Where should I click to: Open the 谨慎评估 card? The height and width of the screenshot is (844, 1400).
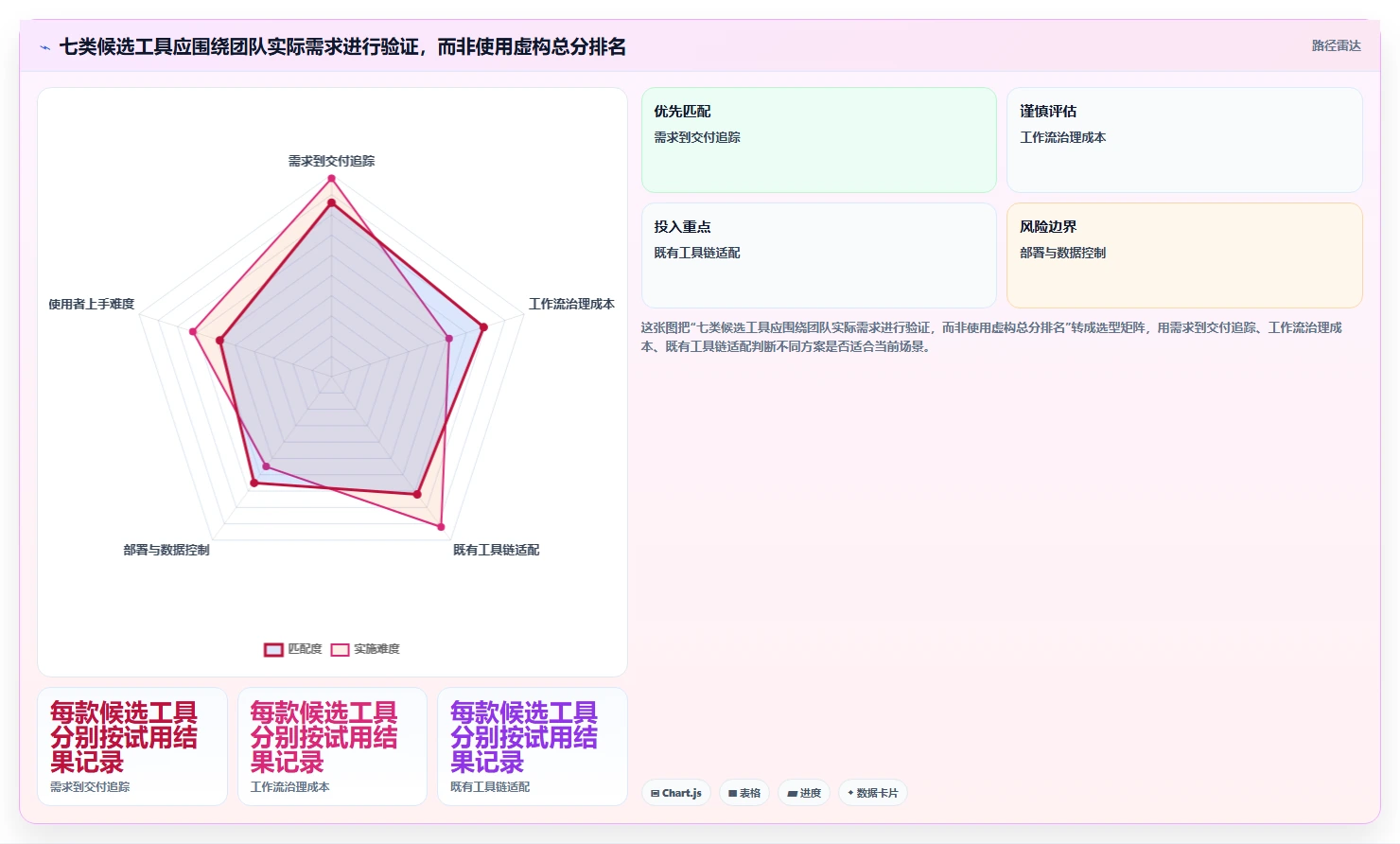click(x=1184, y=140)
